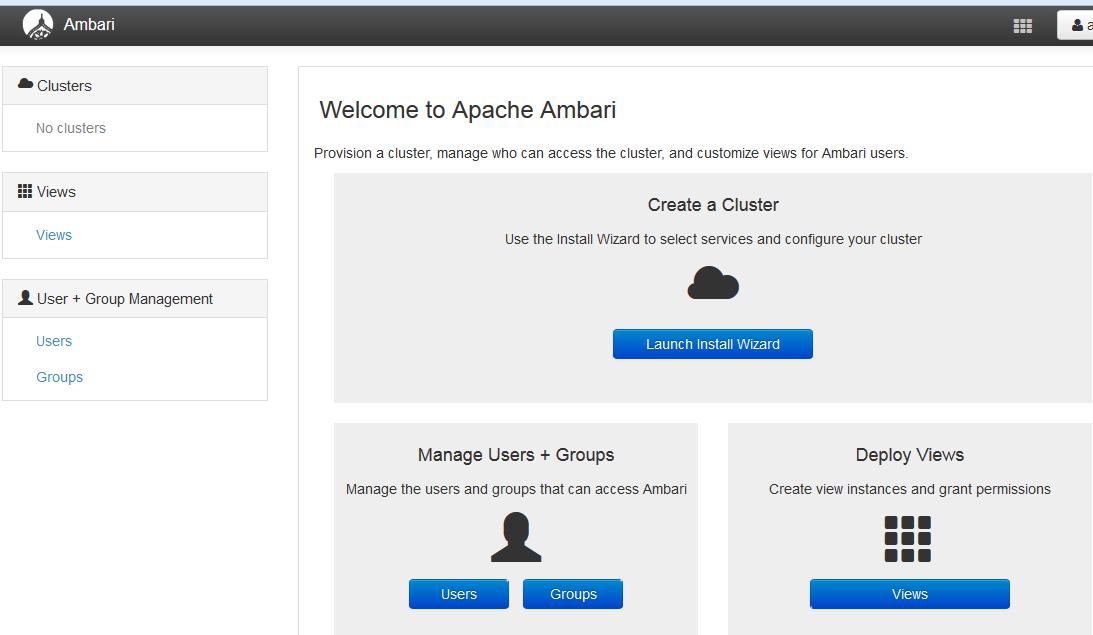Open the views grid icon in header

1022,26
